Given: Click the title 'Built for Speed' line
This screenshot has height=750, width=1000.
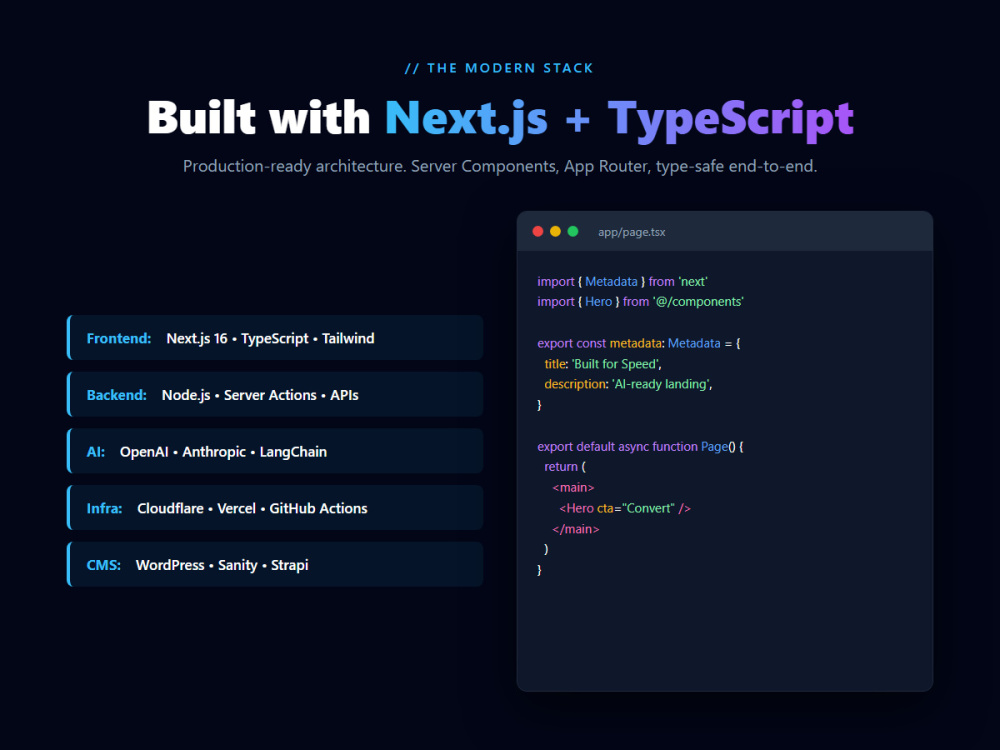Looking at the screenshot, I should [x=603, y=364].
